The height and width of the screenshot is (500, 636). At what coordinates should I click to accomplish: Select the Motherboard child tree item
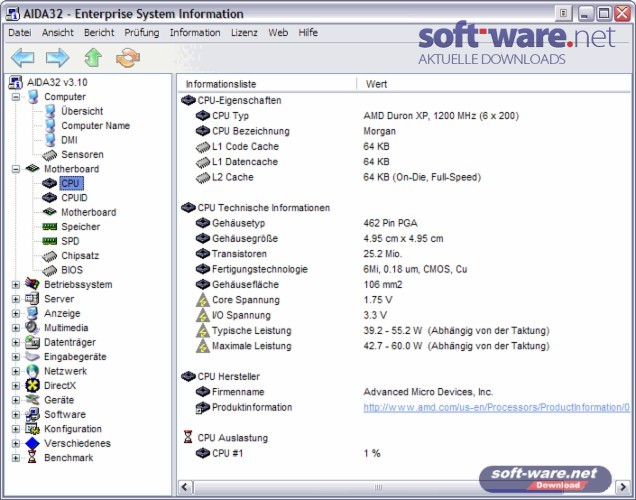pyautogui.click(x=88, y=212)
